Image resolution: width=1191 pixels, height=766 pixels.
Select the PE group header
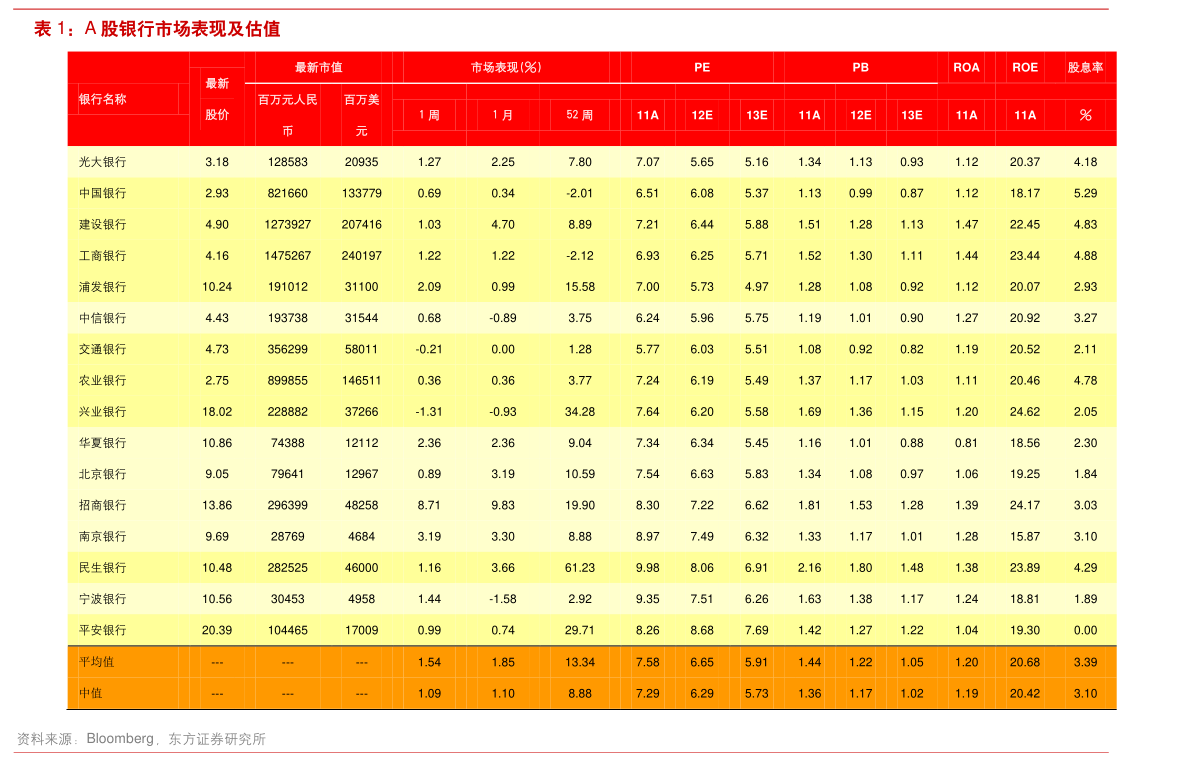point(702,67)
